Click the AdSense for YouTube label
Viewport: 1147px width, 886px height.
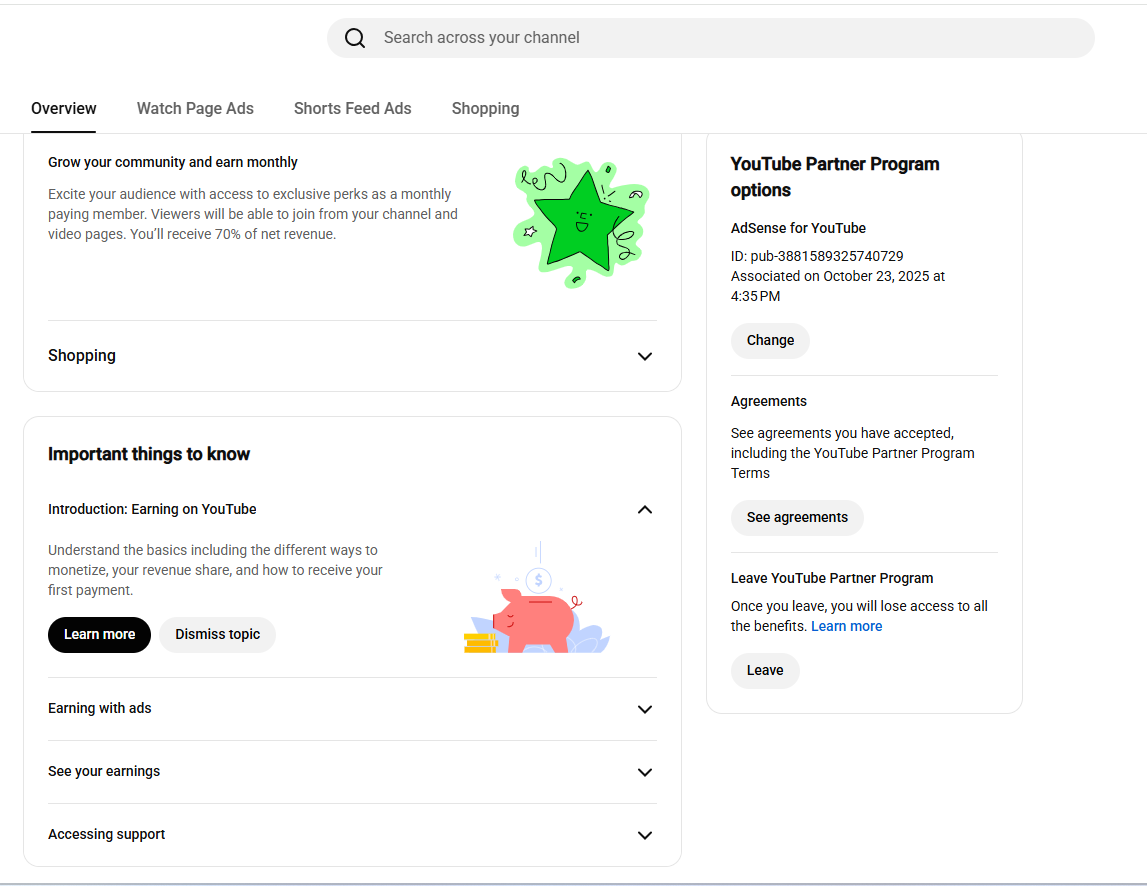tap(798, 228)
